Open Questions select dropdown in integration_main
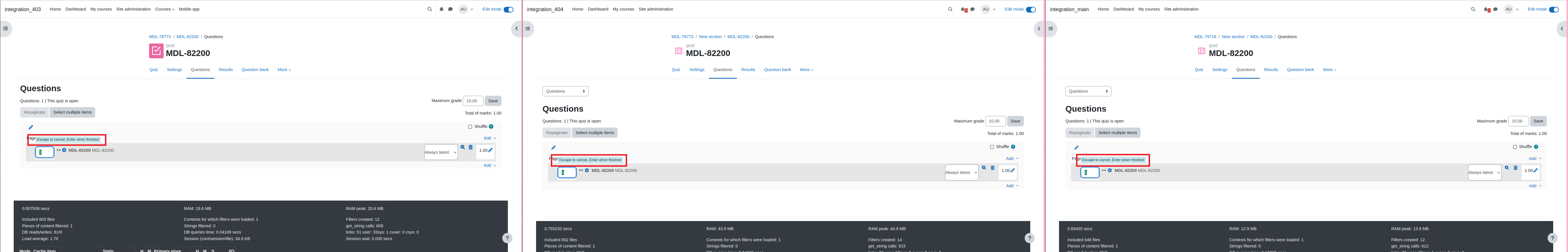 [1088, 91]
